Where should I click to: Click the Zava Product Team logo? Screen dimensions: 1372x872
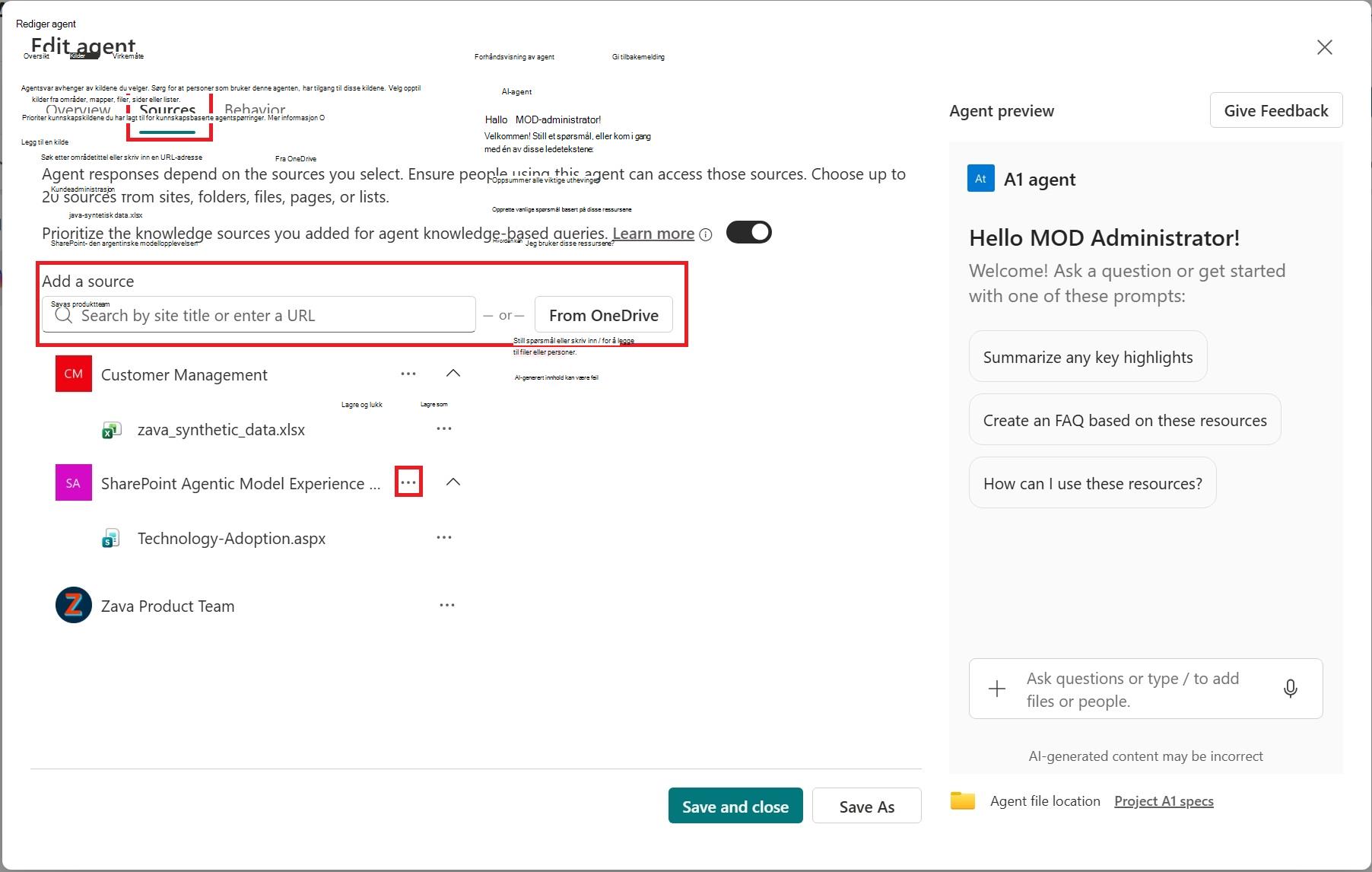click(74, 606)
